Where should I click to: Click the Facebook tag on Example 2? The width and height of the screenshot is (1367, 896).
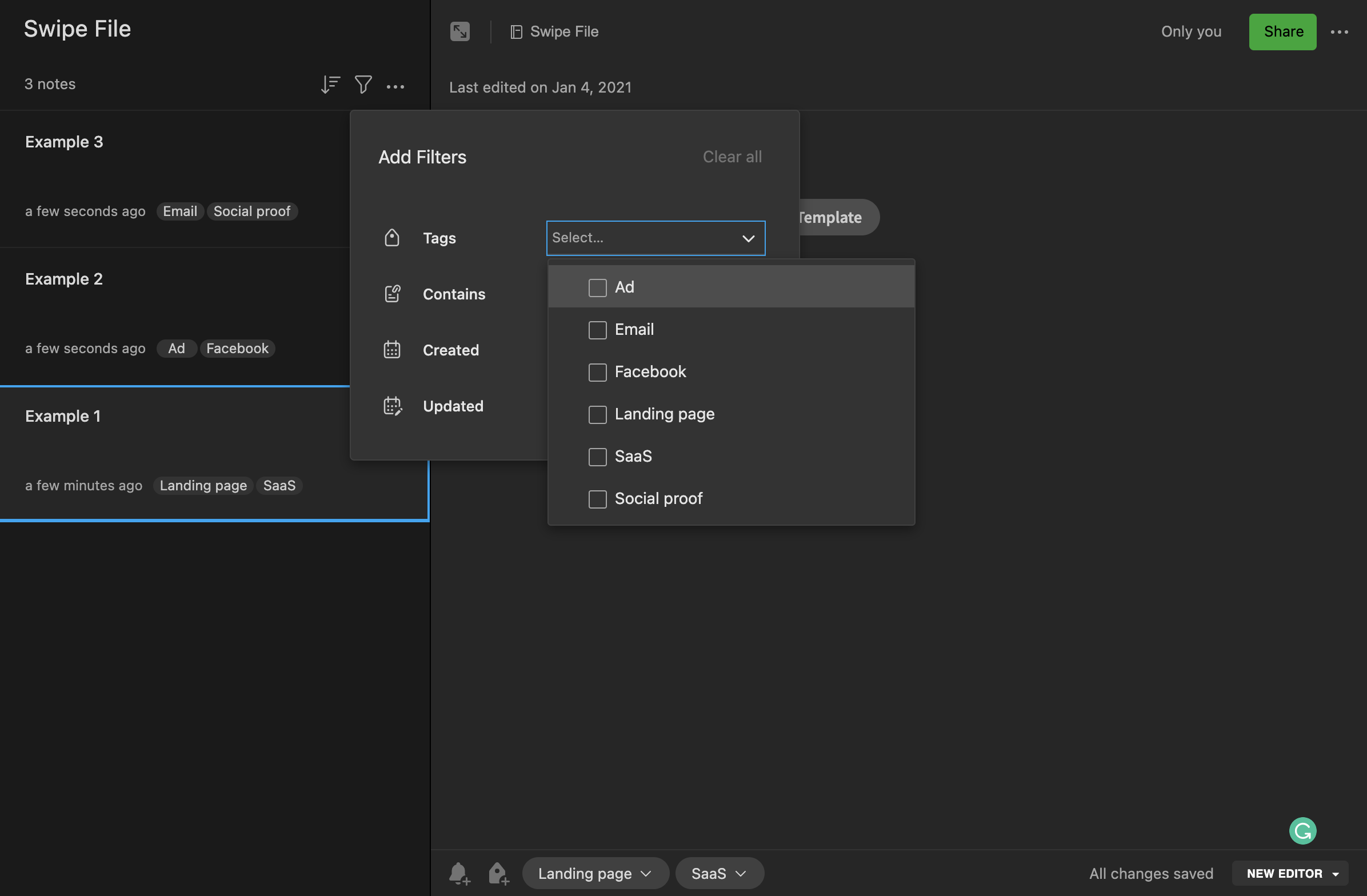[237, 349]
